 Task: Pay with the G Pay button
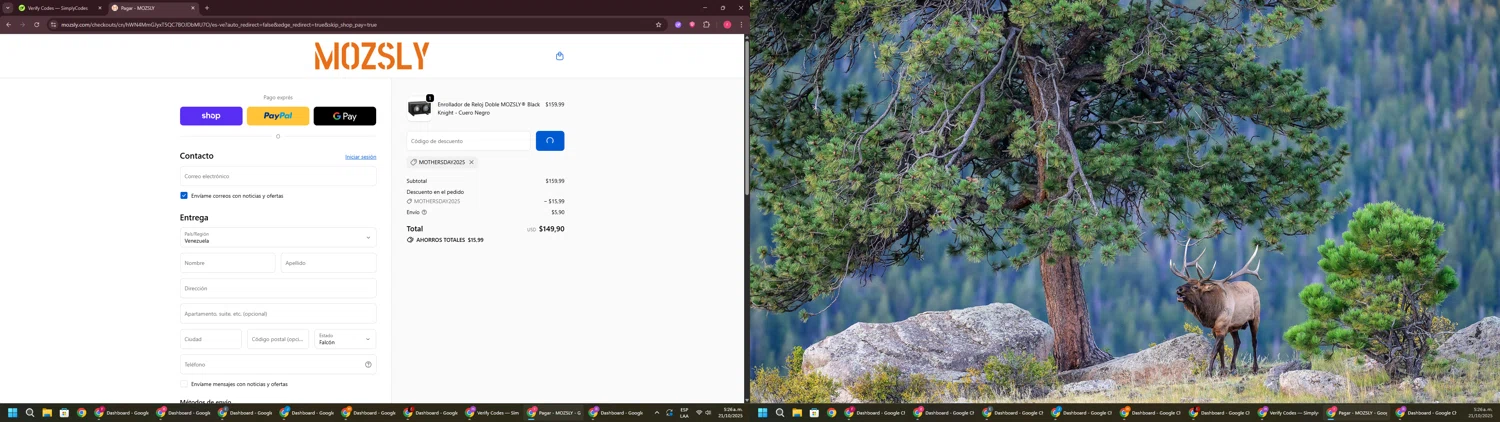pos(345,116)
